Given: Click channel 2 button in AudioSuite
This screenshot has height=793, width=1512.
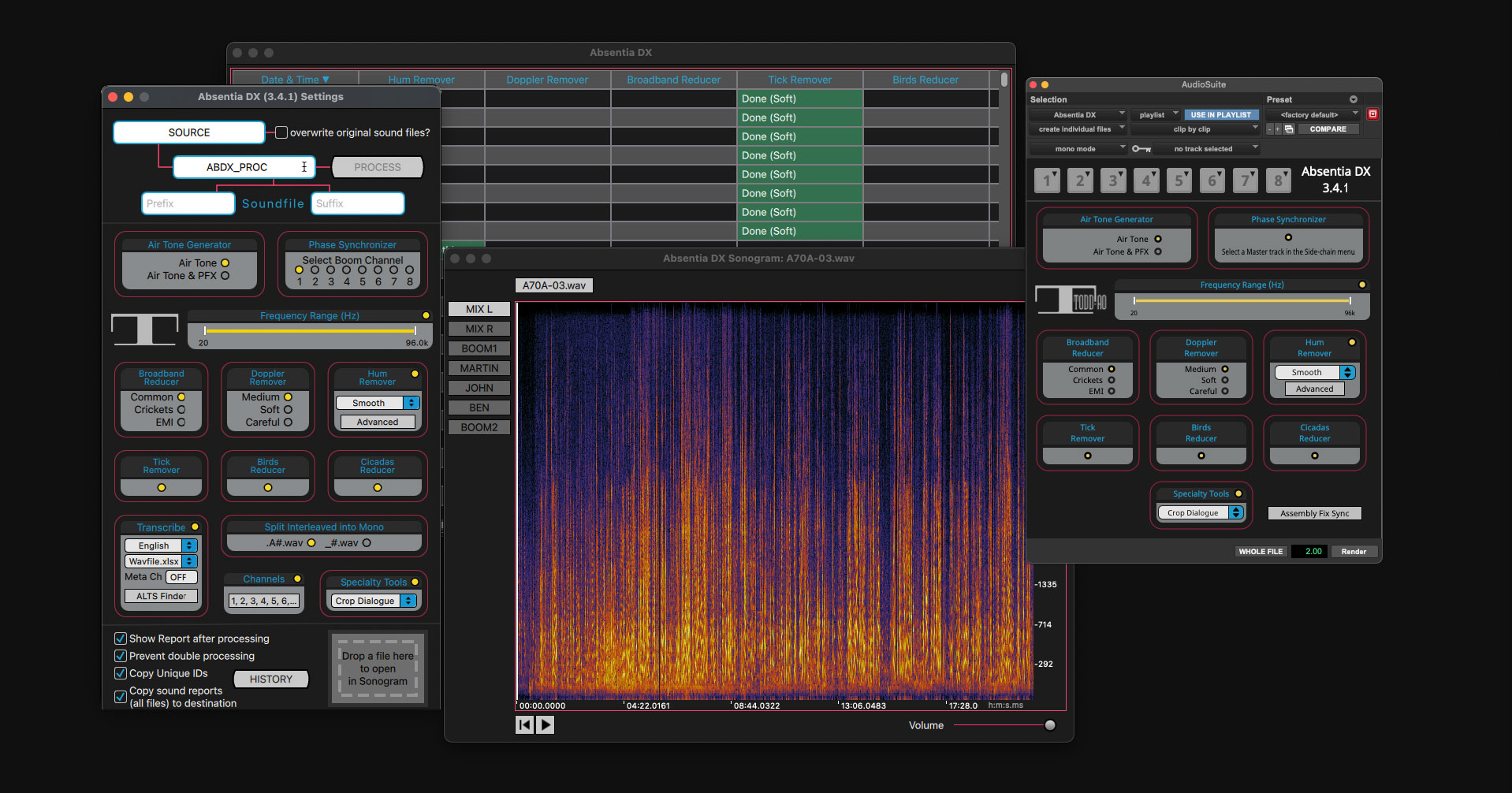Looking at the screenshot, I should coord(1080,181).
